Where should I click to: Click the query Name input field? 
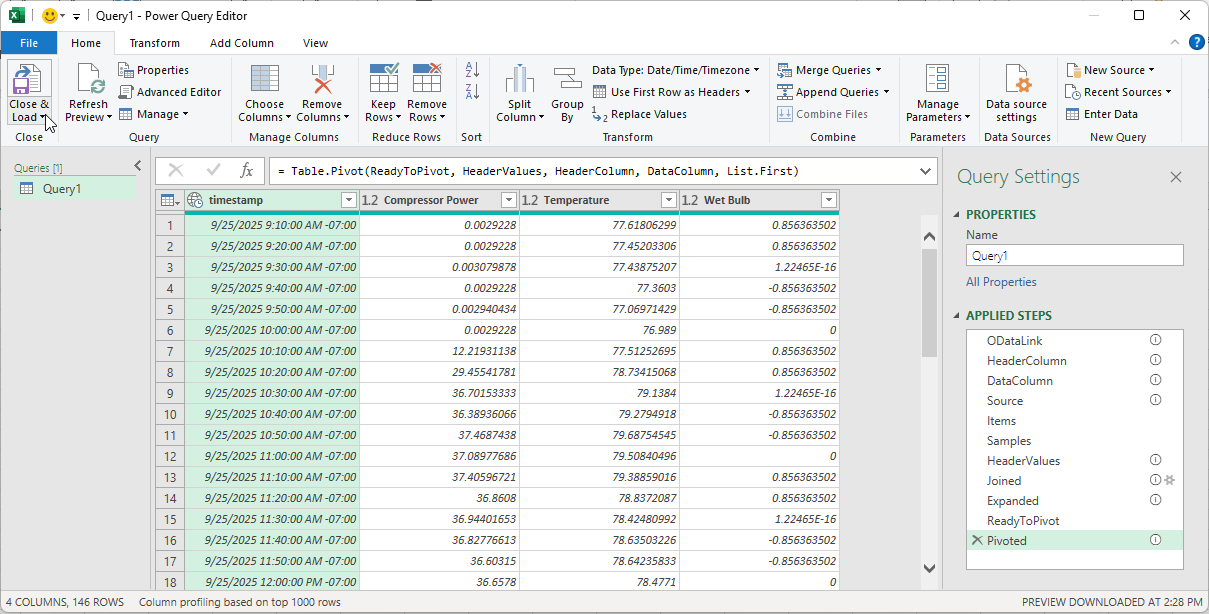[1074, 256]
